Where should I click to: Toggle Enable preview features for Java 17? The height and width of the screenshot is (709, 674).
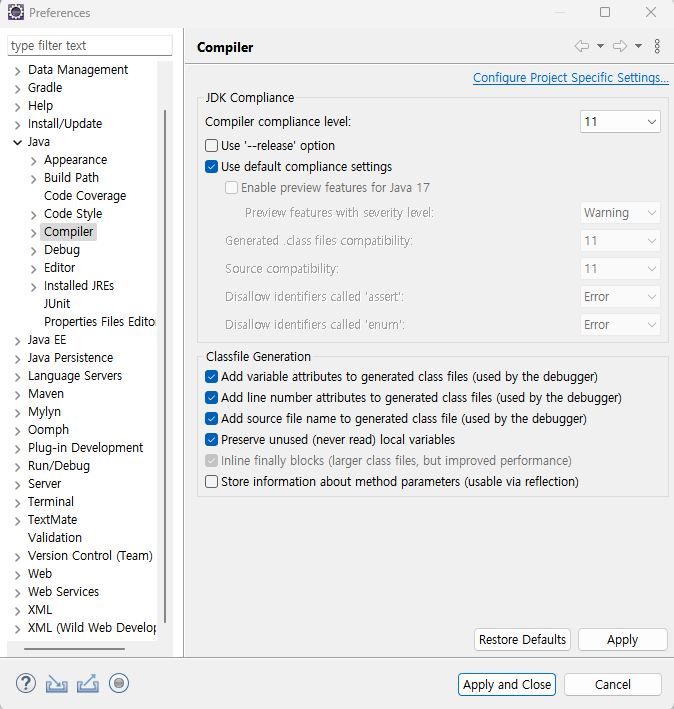231,188
